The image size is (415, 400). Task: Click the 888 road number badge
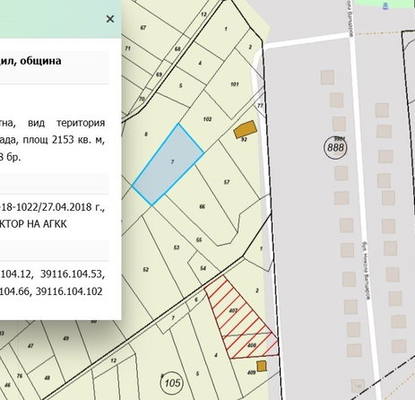(x=335, y=147)
